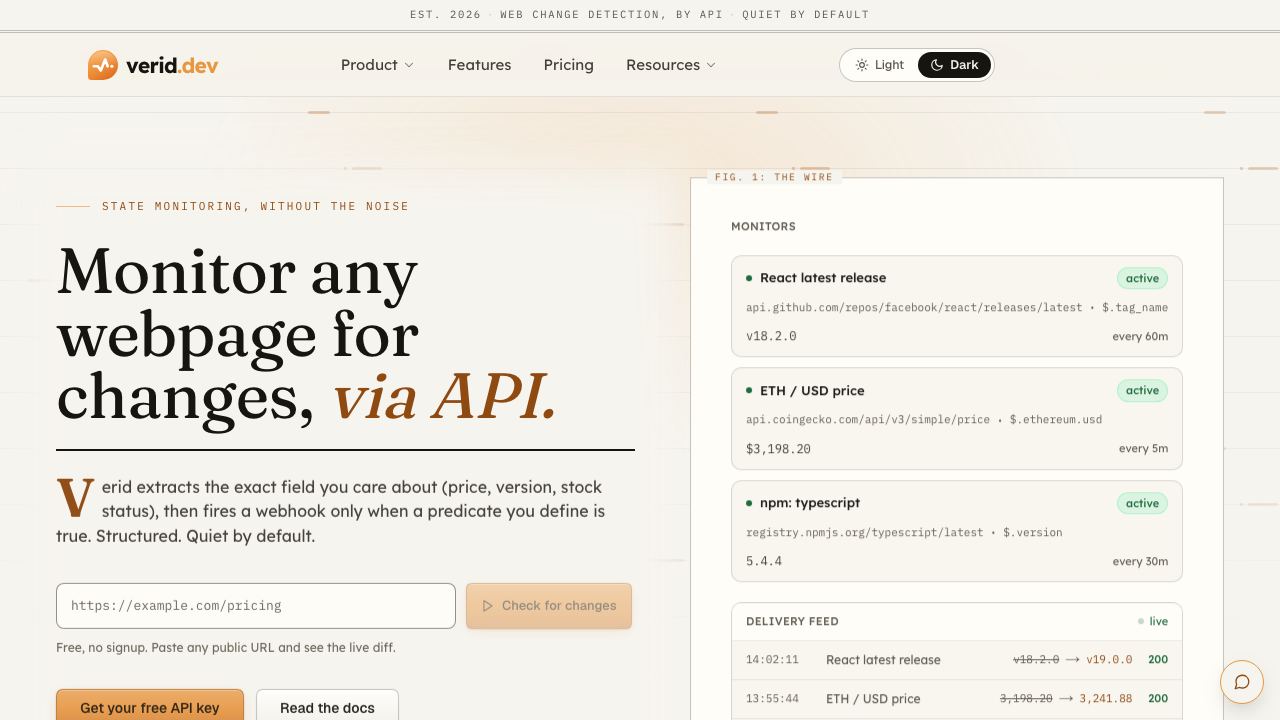
Task: Click 3,241.88 in delivery feed
Action: 1106,699
